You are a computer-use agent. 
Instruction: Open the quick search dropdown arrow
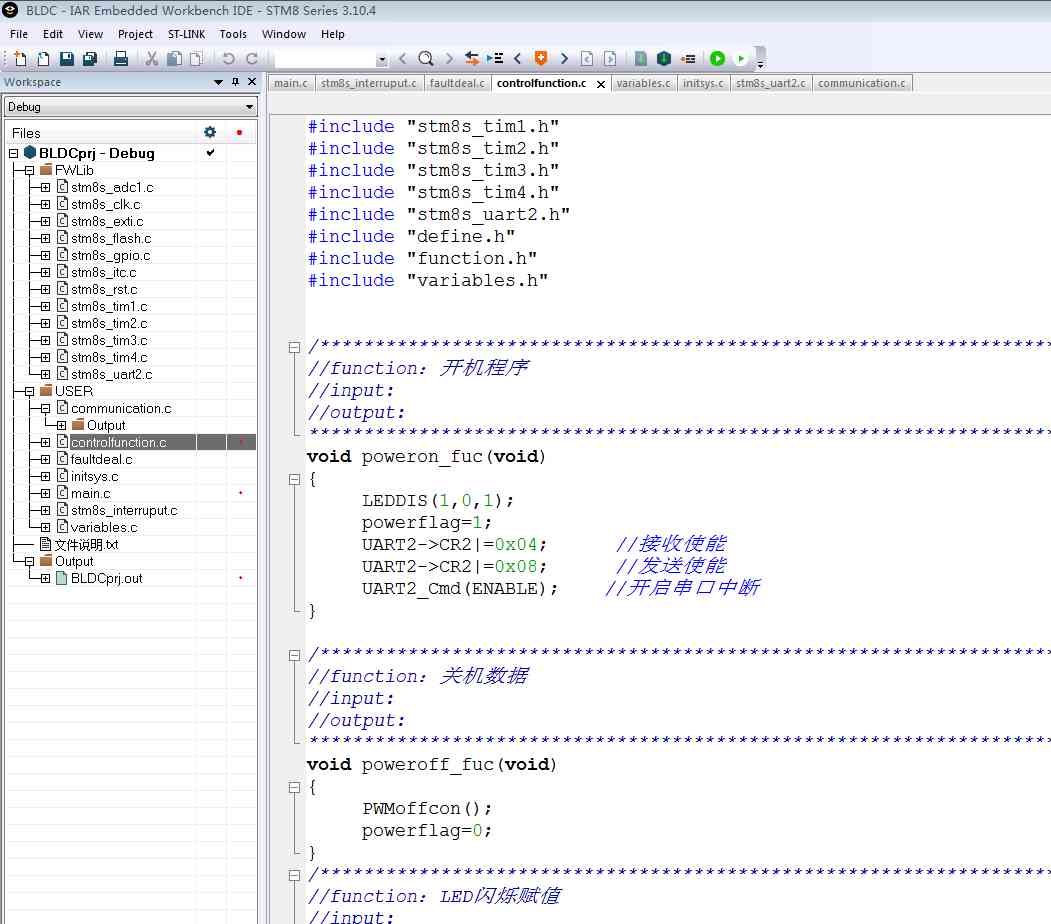(381, 60)
